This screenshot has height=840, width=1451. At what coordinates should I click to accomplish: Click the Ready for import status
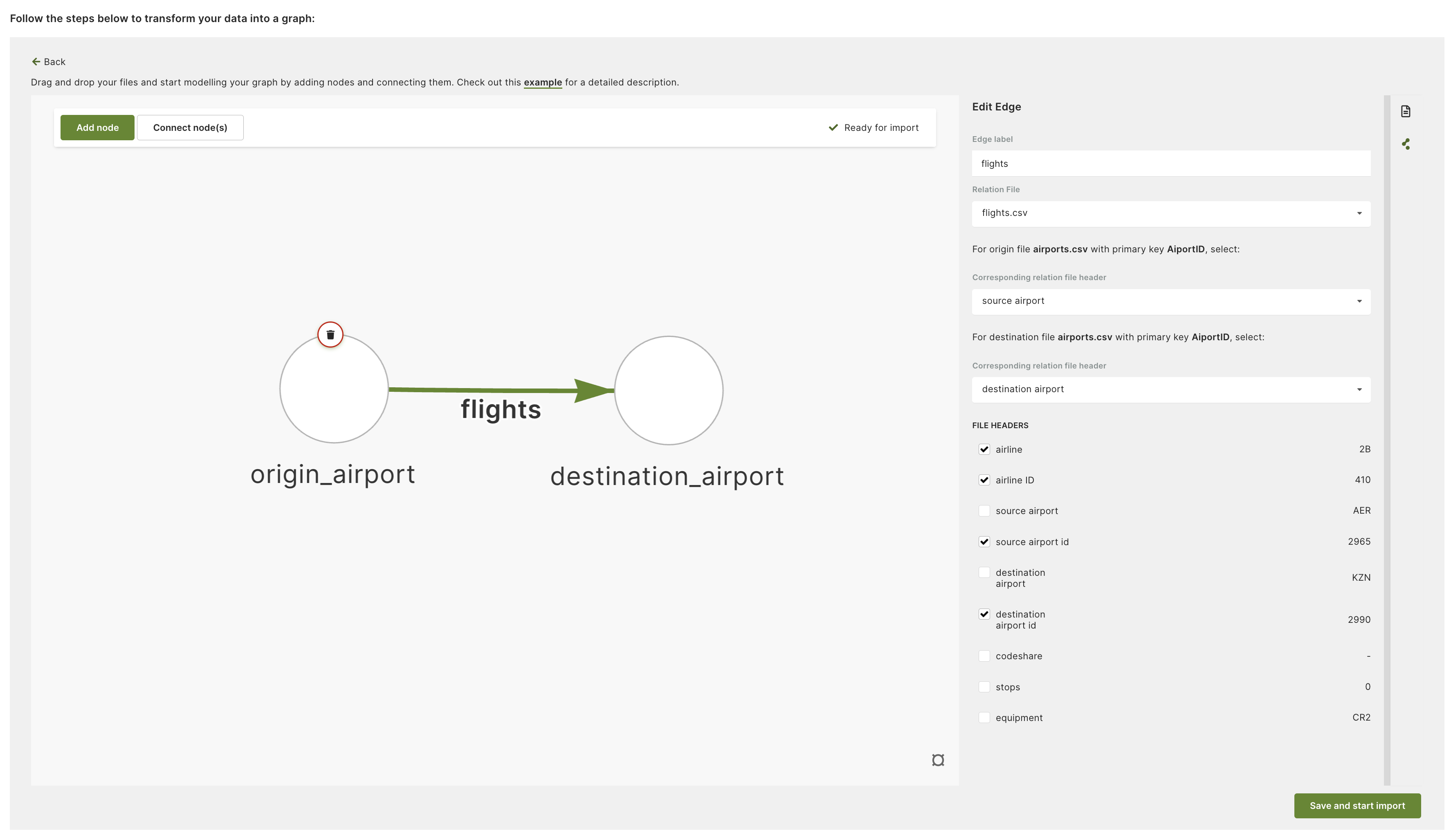coord(874,128)
